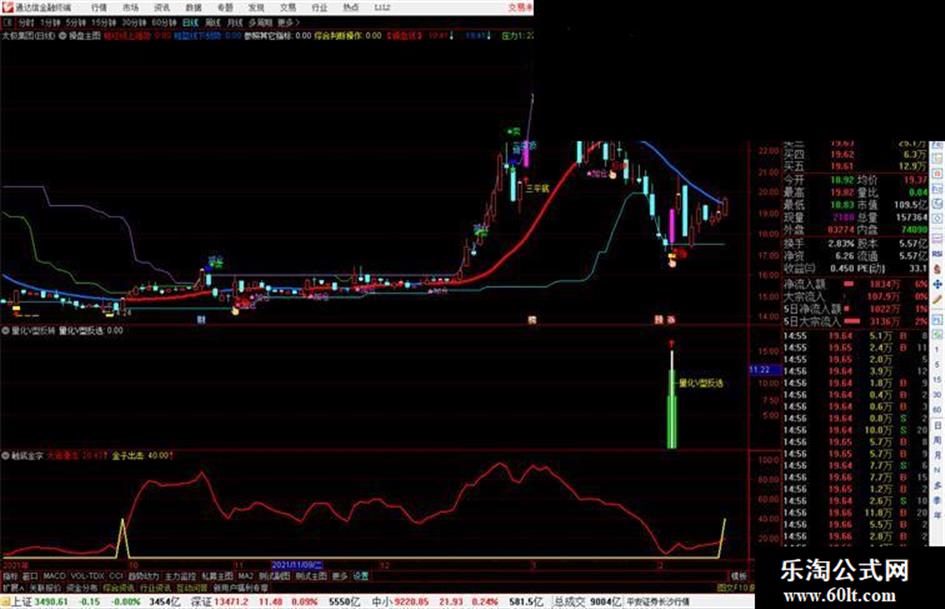Open the 互动问答 tab
Viewport: 945px width, 609px height.
[x=192, y=587]
